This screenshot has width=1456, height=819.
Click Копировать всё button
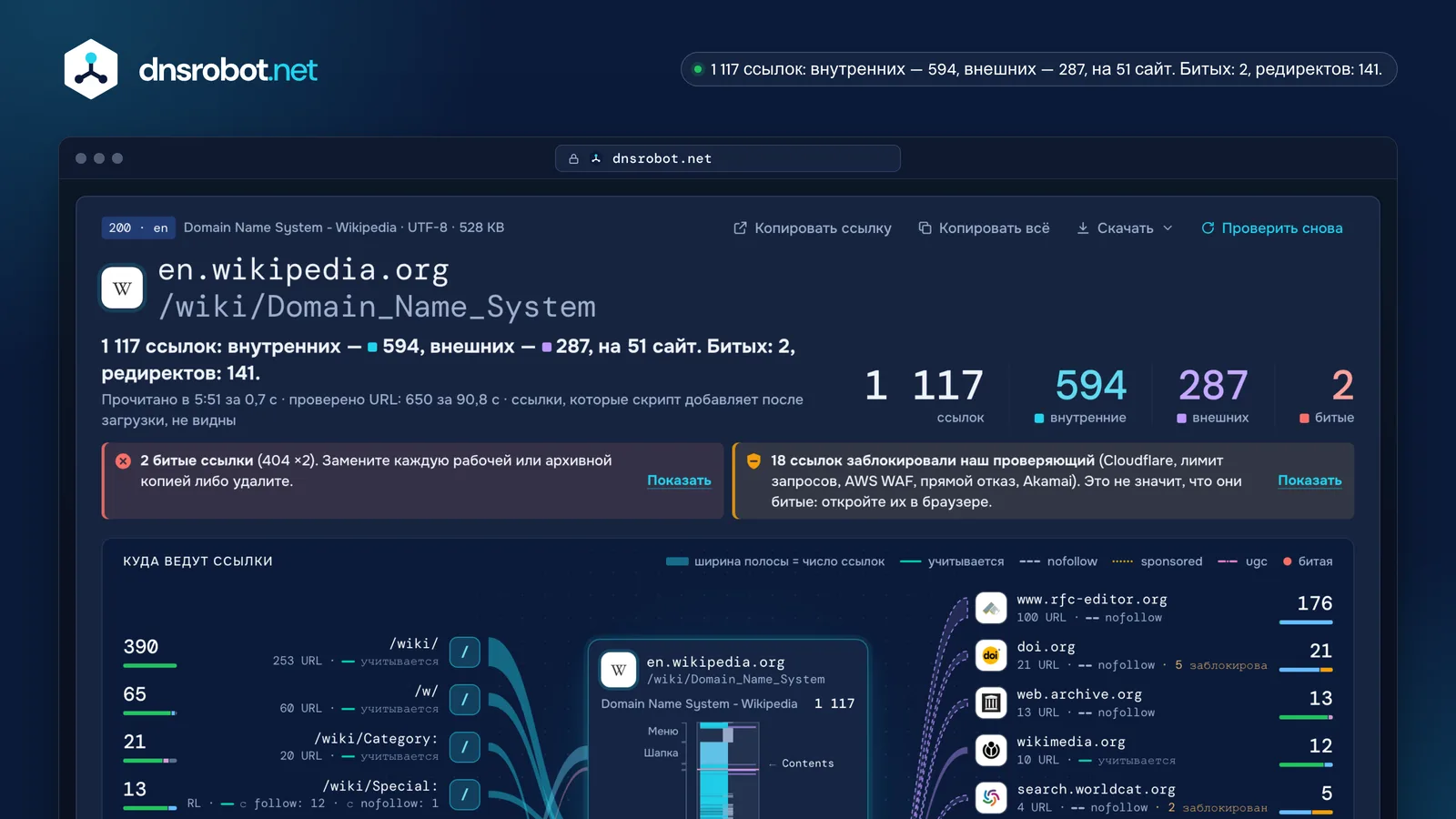(x=984, y=228)
